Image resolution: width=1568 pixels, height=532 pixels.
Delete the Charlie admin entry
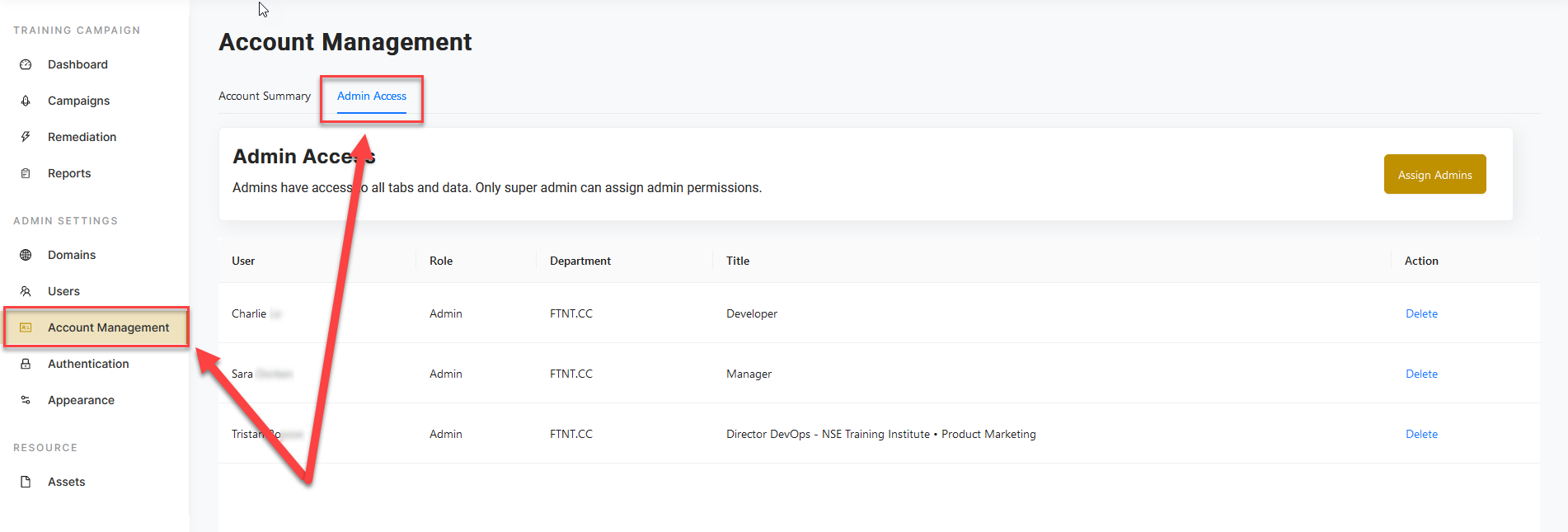[1421, 313]
